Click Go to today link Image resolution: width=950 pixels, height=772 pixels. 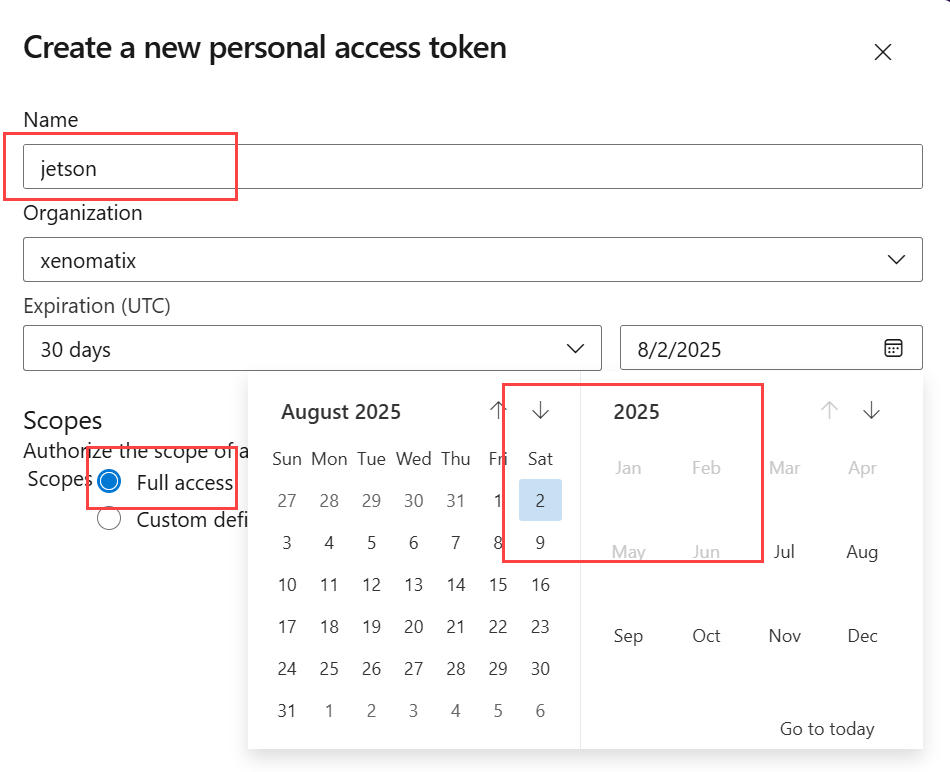pos(827,729)
